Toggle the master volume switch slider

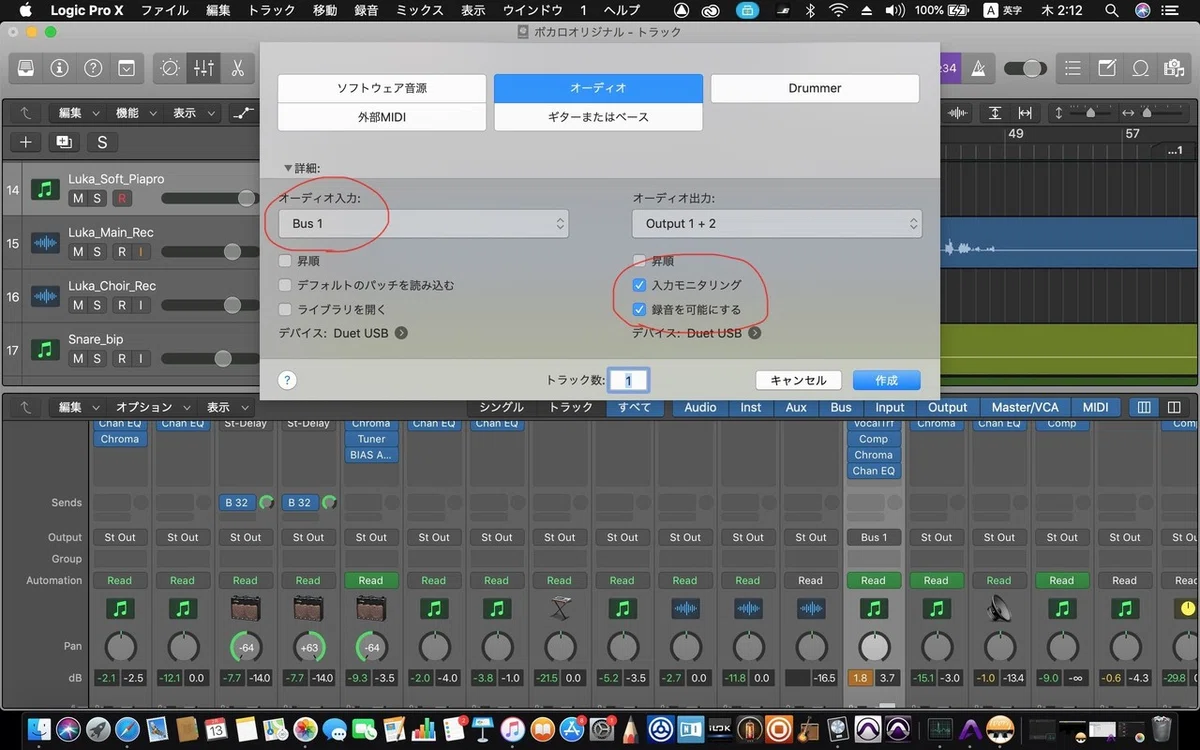click(1025, 68)
